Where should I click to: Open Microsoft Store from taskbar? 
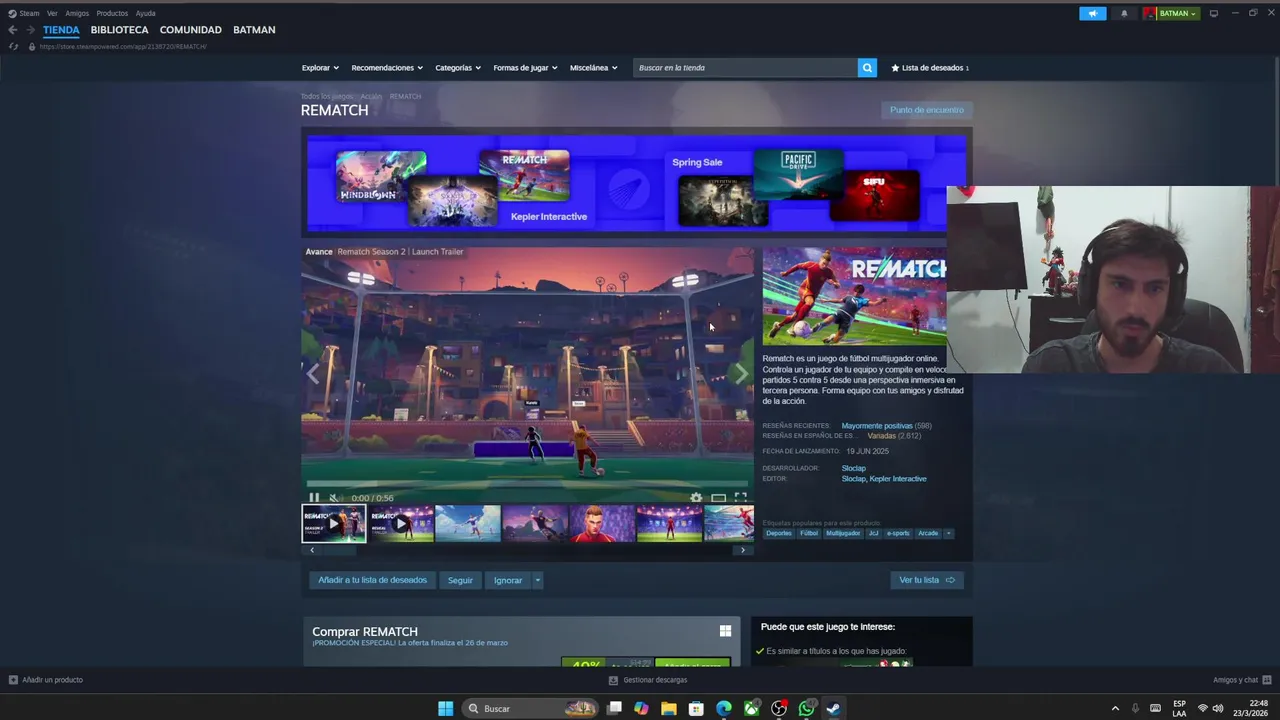point(696,708)
